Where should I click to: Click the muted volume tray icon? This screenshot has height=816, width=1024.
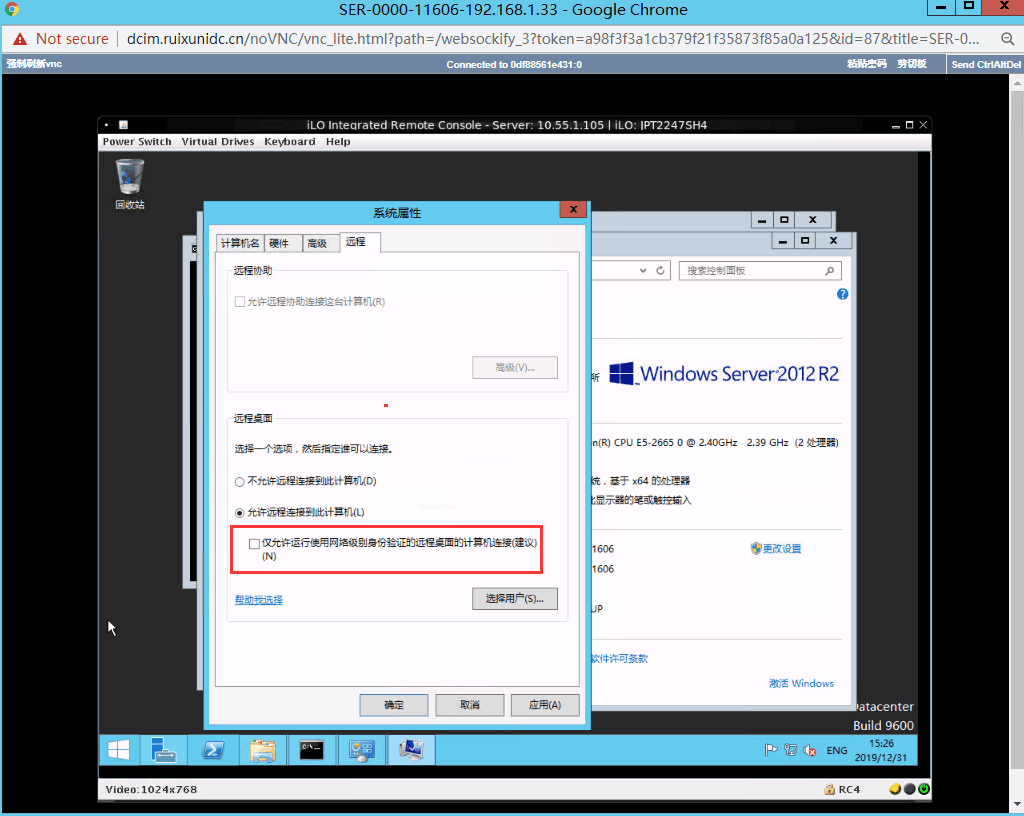pos(810,751)
